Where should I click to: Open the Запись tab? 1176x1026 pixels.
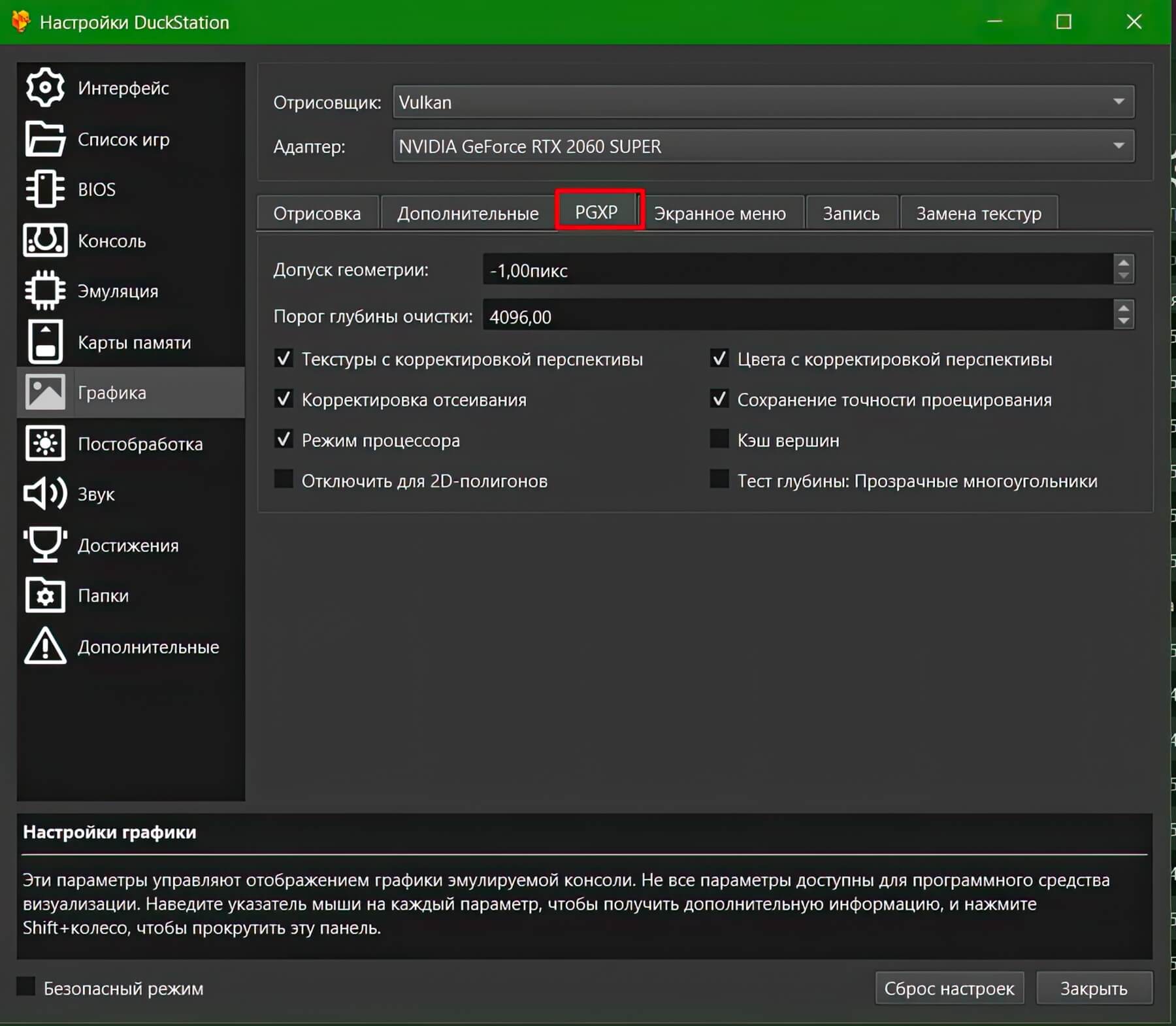pyautogui.click(x=851, y=213)
